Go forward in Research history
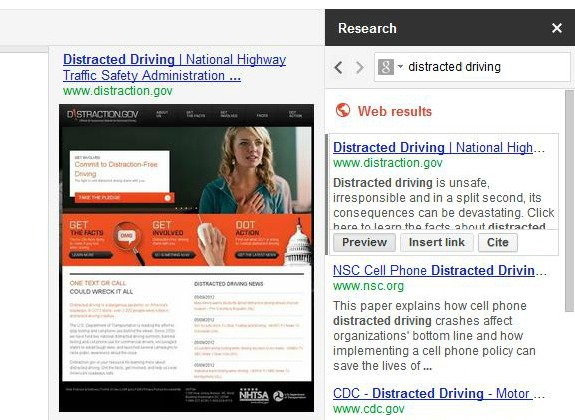Image resolution: width=575 pixels, height=420 pixels. [360, 67]
